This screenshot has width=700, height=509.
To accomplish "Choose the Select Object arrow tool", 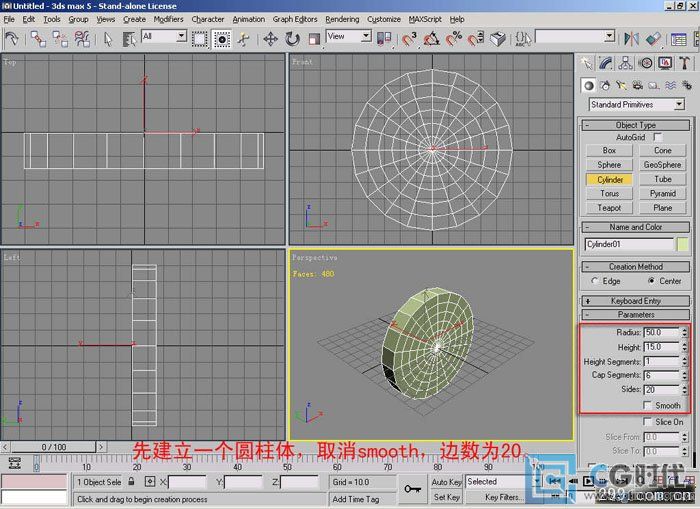I will point(108,39).
